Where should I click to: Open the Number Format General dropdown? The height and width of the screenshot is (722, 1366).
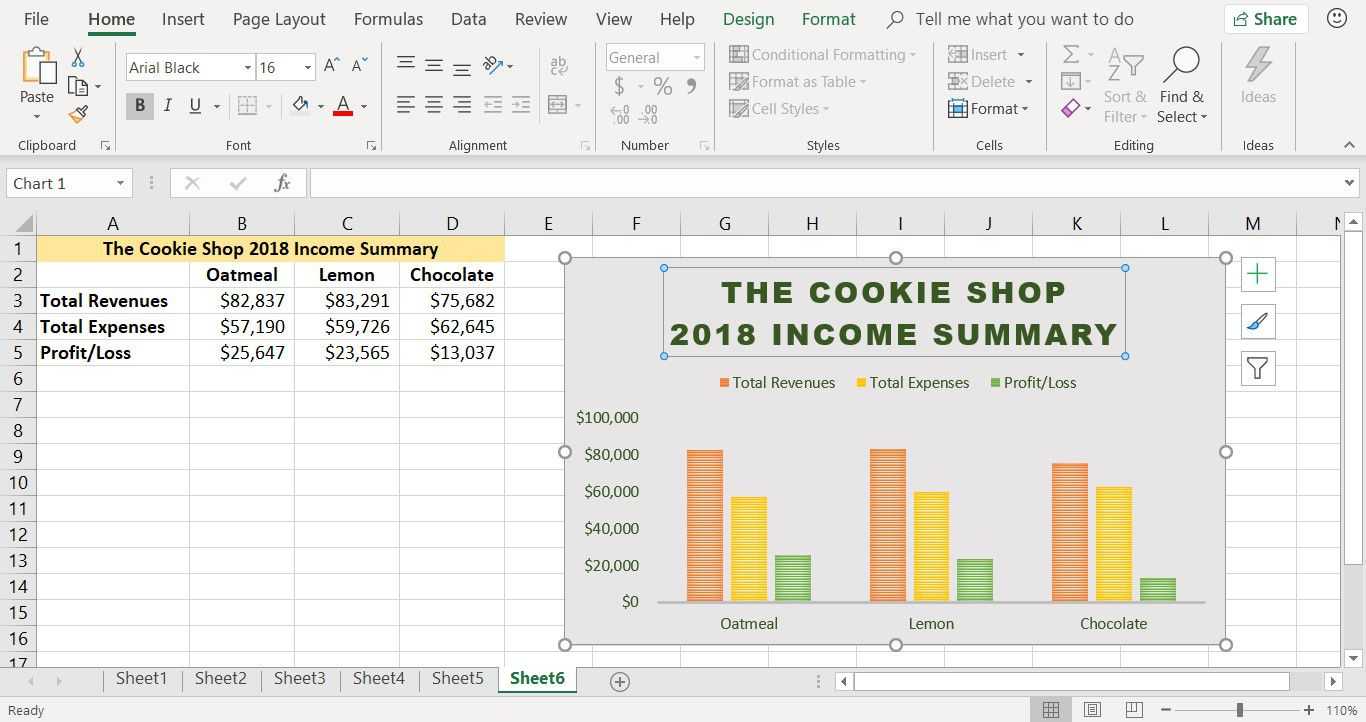click(x=696, y=57)
